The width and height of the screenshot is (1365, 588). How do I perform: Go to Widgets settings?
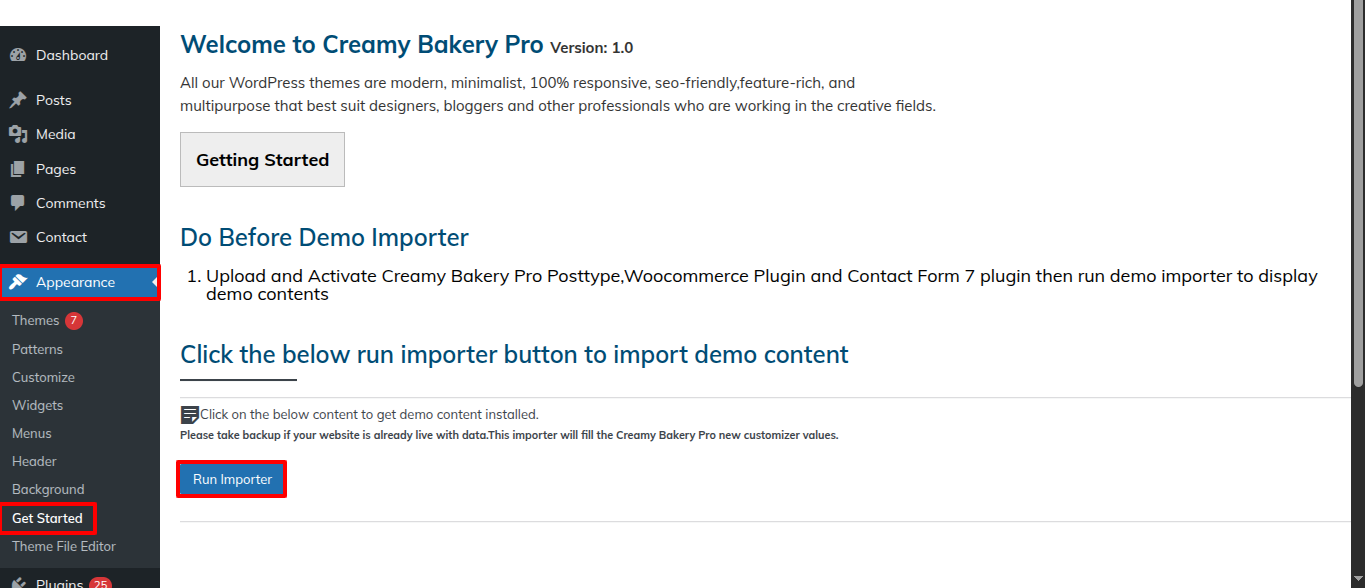coord(37,405)
